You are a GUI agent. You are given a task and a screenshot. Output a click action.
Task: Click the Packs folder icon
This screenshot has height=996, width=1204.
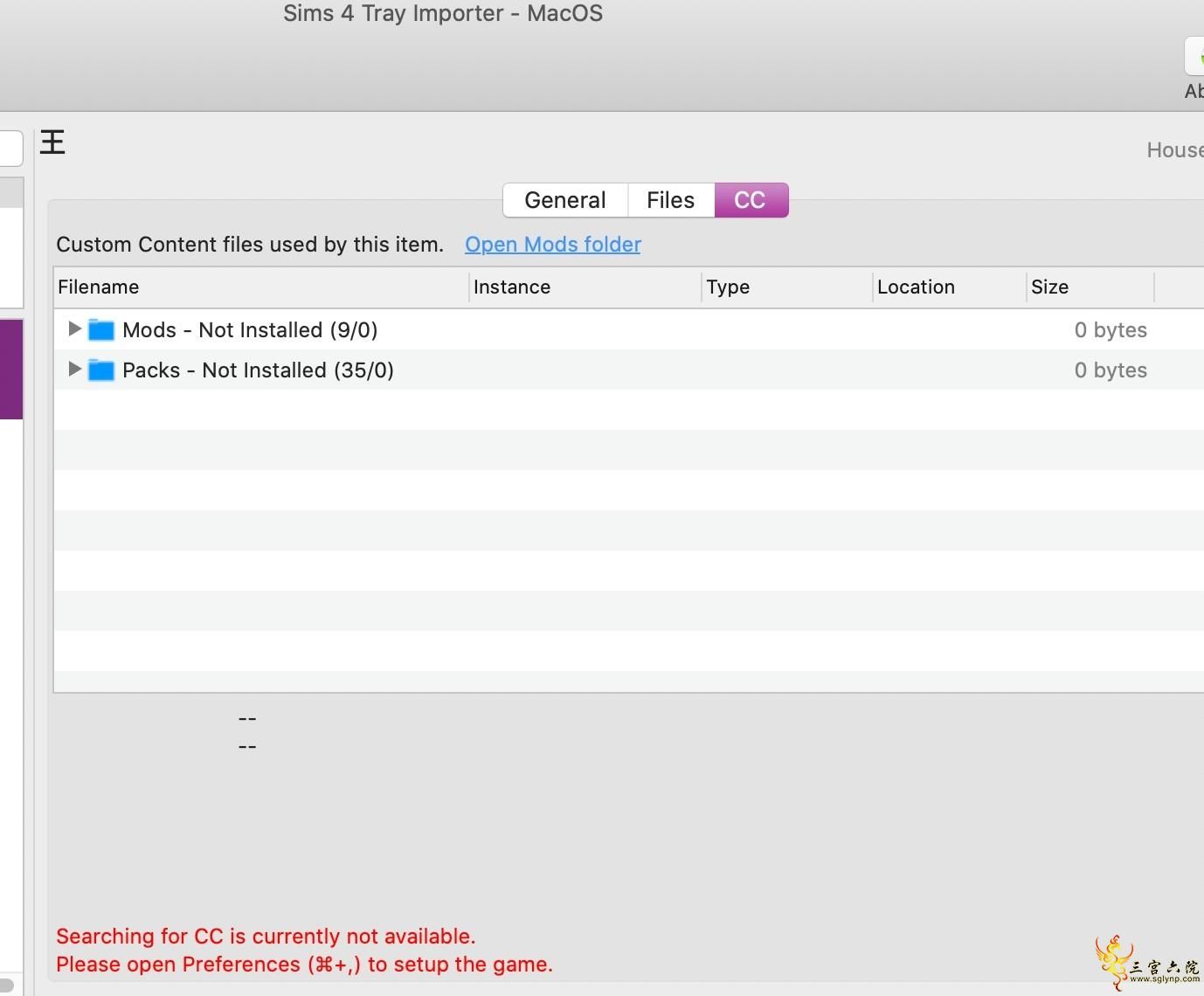[101, 370]
